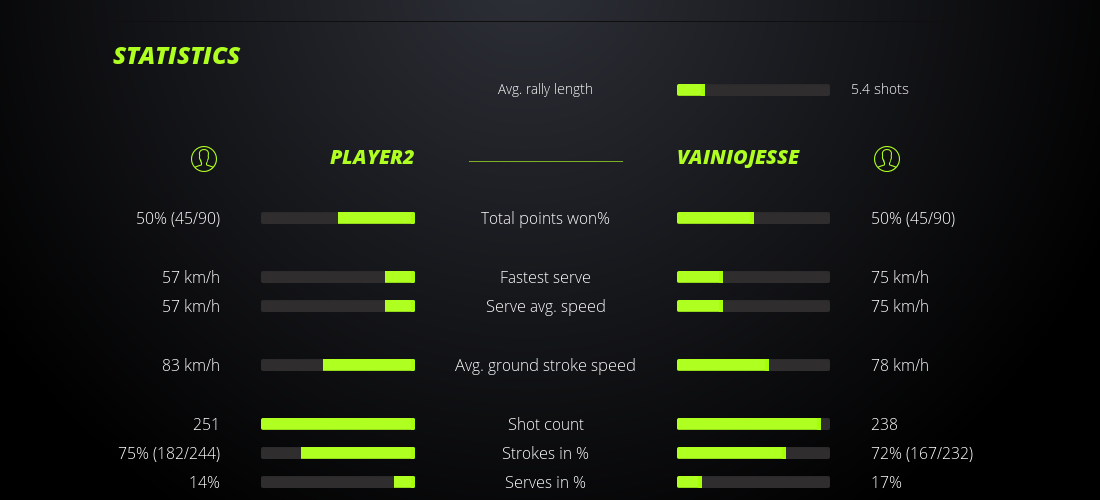The height and width of the screenshot is (500, 1100).
Task: Click the PLAYER2 profile avatar icon
Action: pyautogui.click(x=204, y=158)
